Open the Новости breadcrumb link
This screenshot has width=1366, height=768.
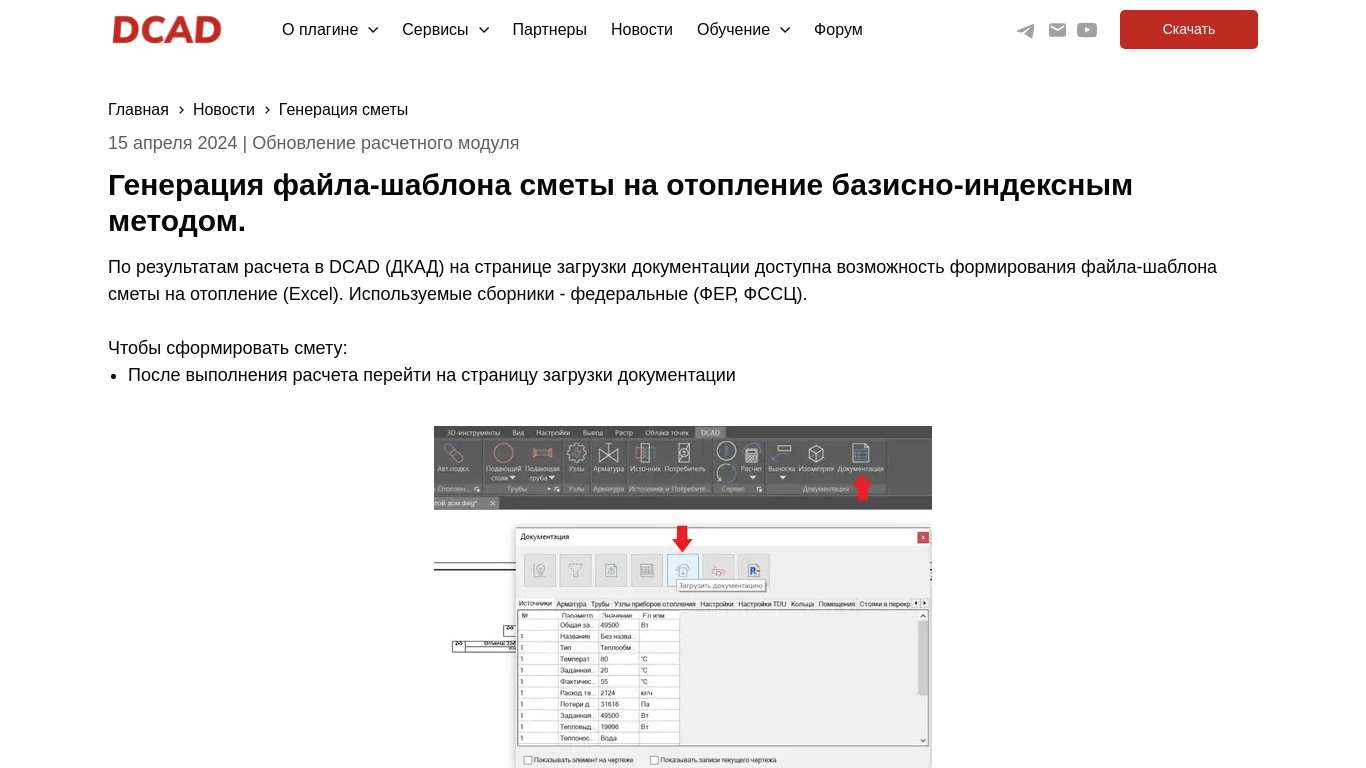pos(224,110)
